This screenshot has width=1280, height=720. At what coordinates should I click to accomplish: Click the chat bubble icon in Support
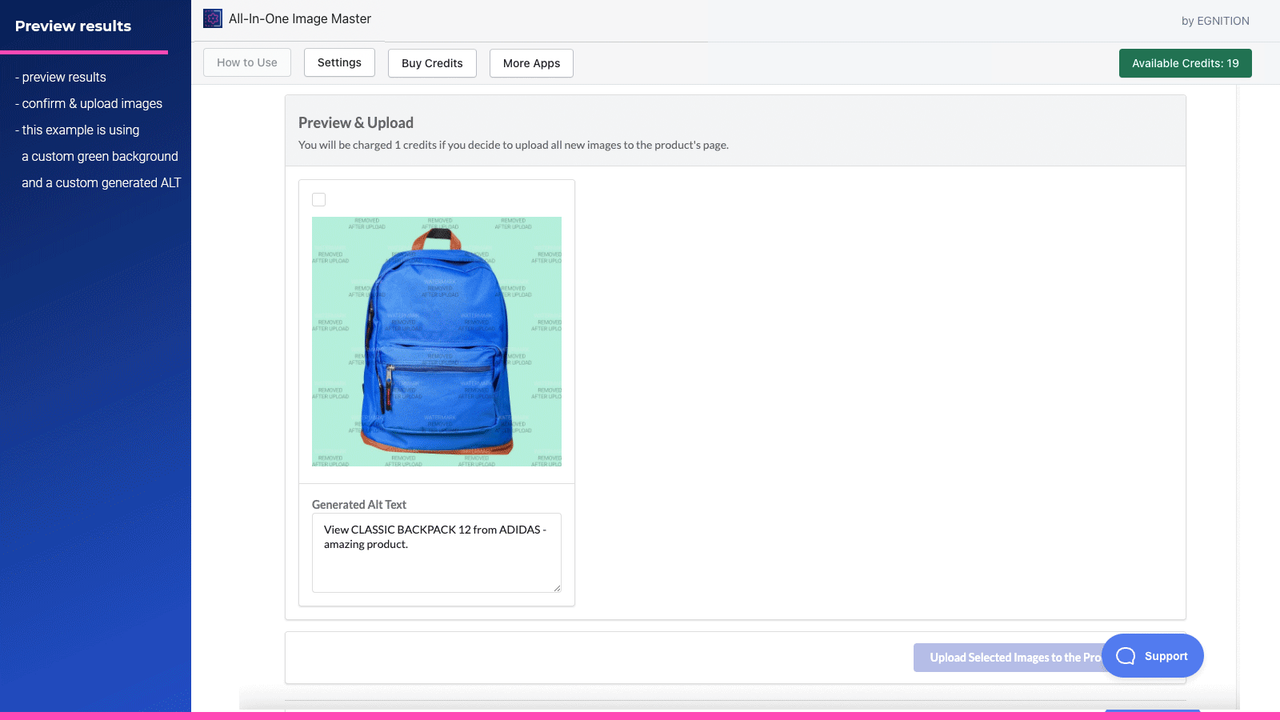coord(1126,656)
